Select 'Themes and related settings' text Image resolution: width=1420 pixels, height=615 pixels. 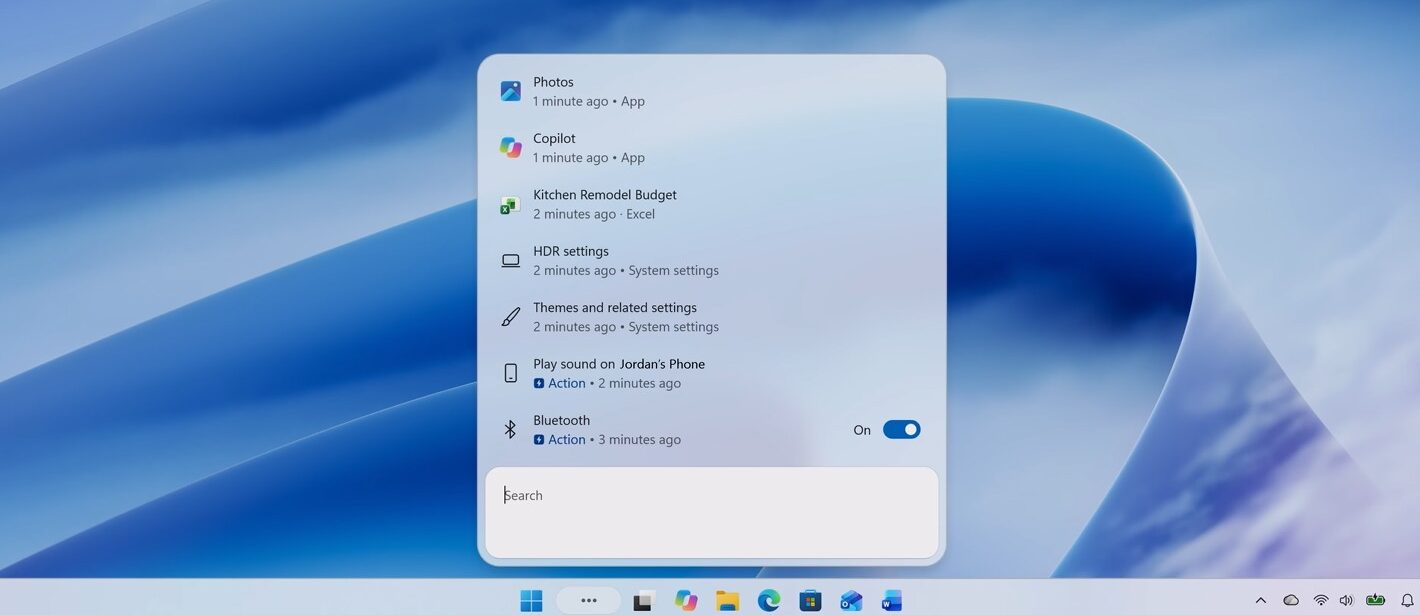pos(615,307)
